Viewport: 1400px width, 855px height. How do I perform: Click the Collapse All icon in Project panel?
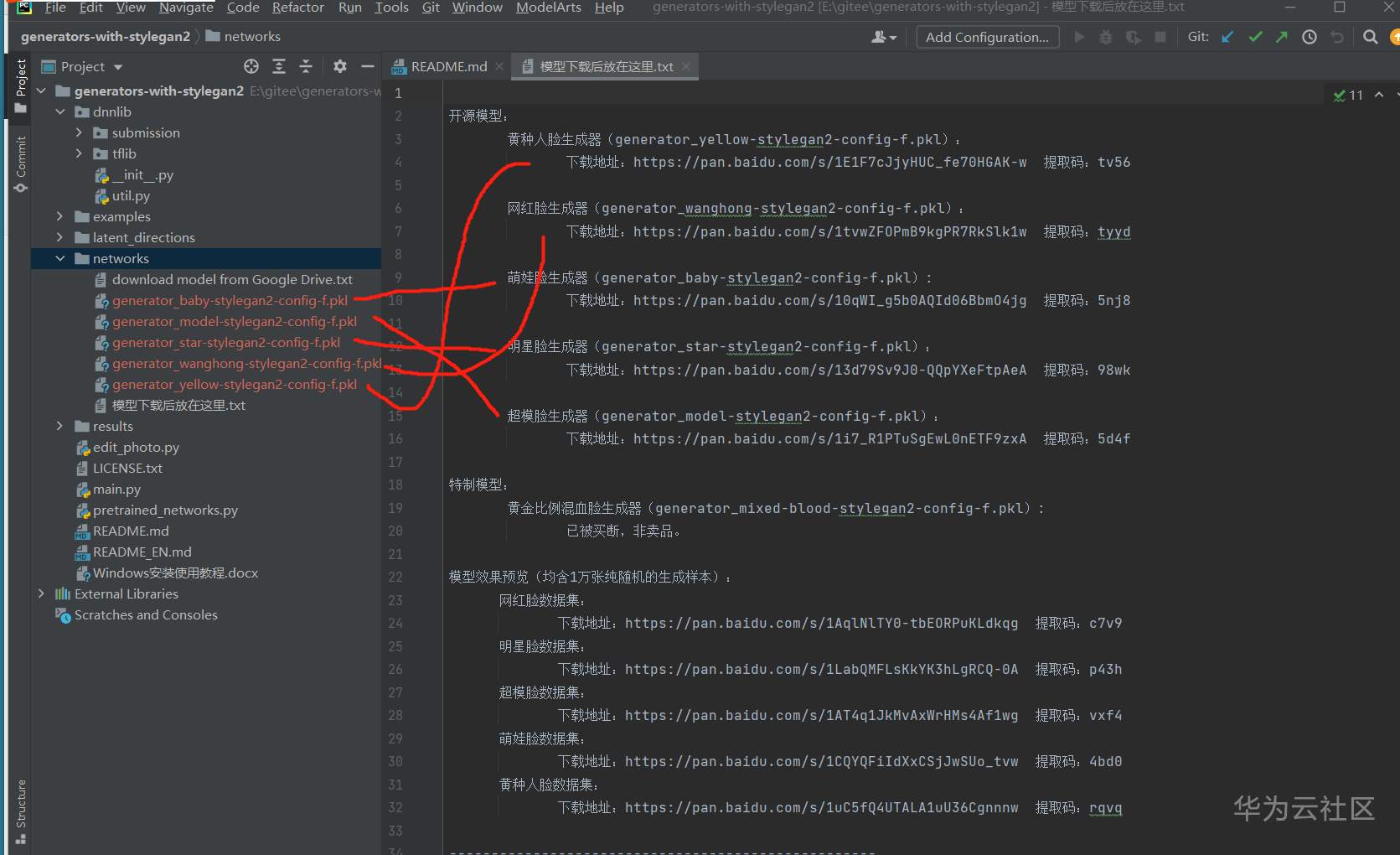pos(306,66)
